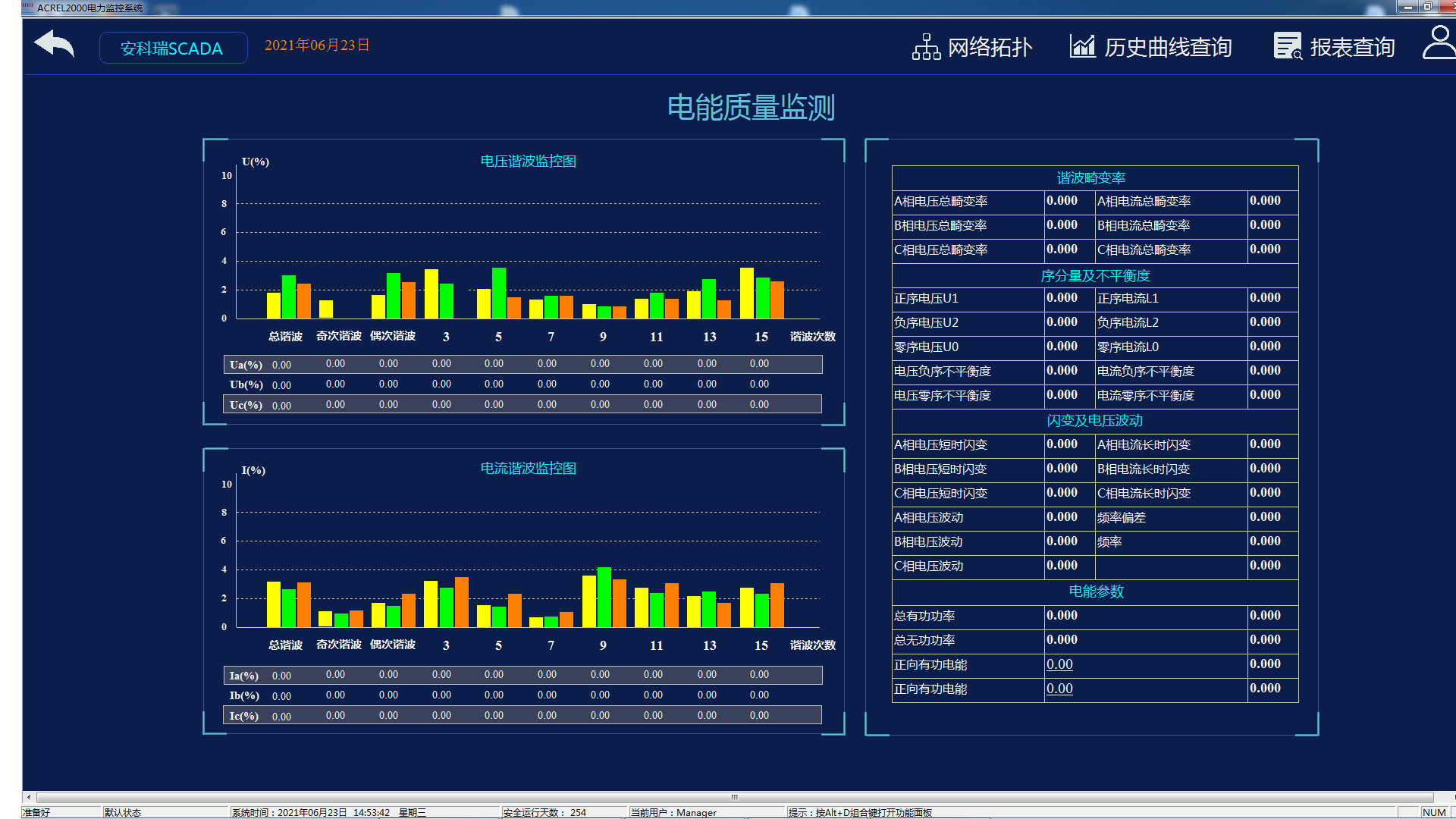Viewport: 1456px width, 819px height.
Task: Click the 电流零序不平衡度 label
Action: coord(1146,396)
